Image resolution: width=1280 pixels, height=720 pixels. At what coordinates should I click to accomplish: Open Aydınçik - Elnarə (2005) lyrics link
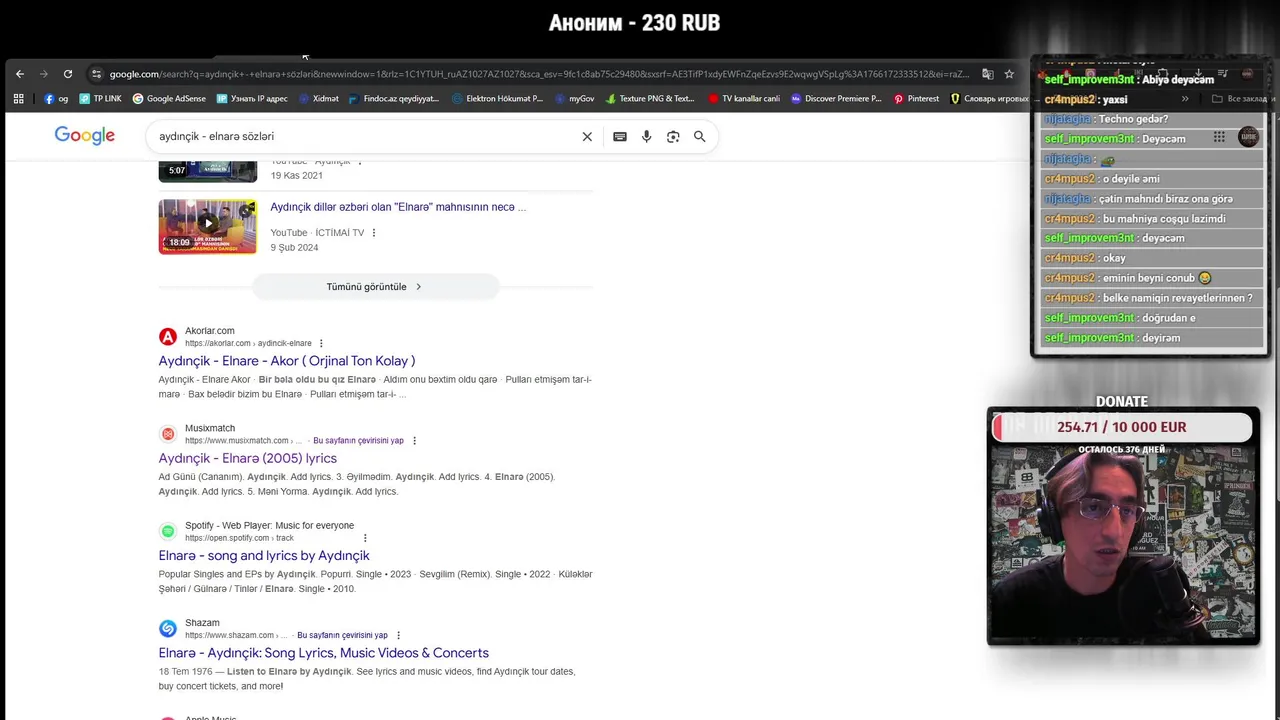coord(248,458)
